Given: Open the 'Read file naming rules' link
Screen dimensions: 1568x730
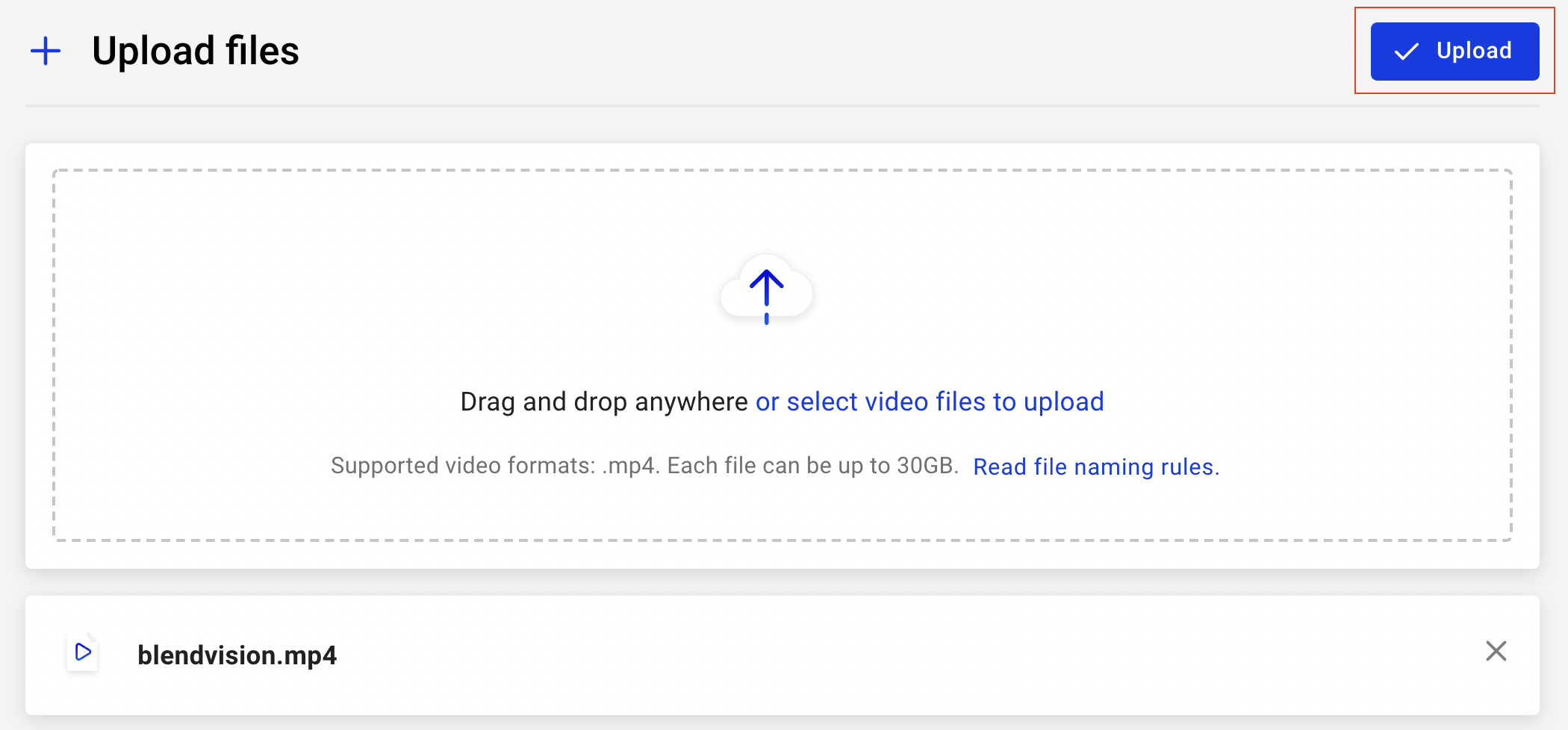Looking at the screenshot, I should point(1095,467).
